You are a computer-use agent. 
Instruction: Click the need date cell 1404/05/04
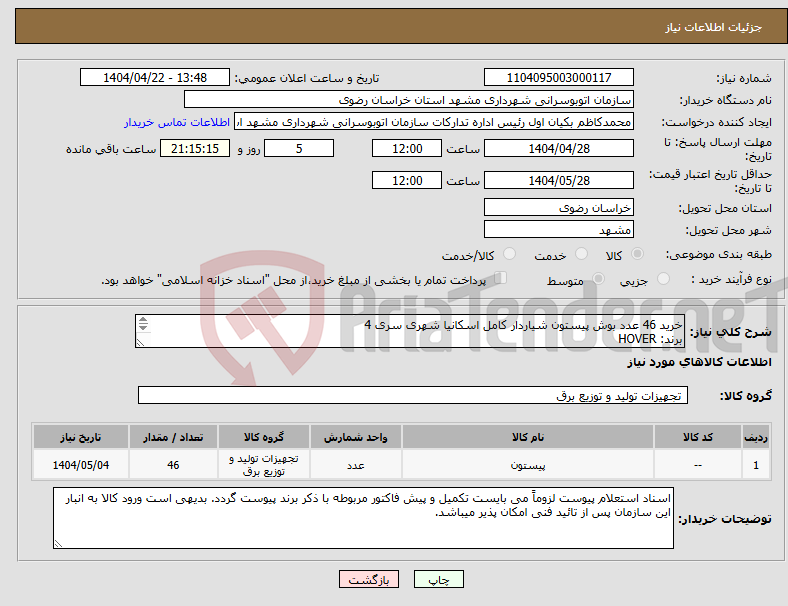coord(80,465)
